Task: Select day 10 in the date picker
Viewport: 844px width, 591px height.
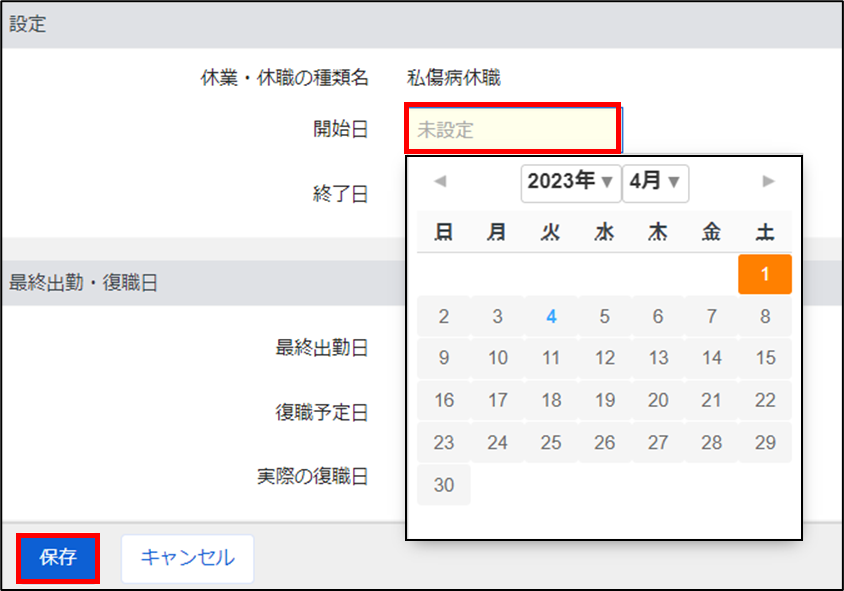Action: (x=498, y=358)
